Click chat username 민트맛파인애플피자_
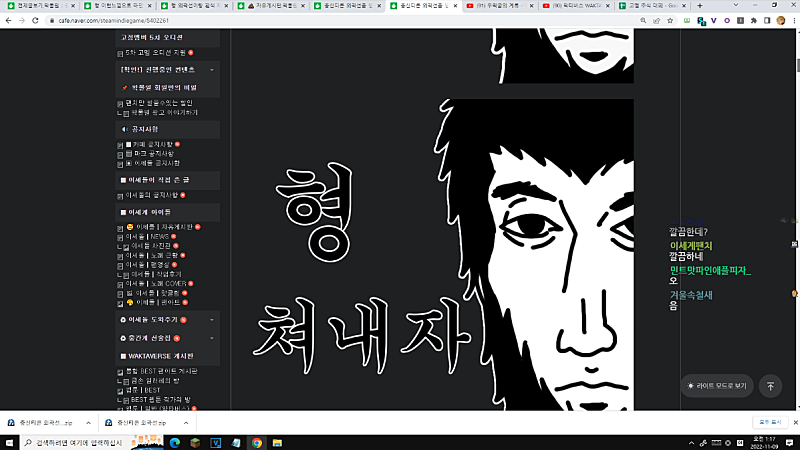 point(710,270)
